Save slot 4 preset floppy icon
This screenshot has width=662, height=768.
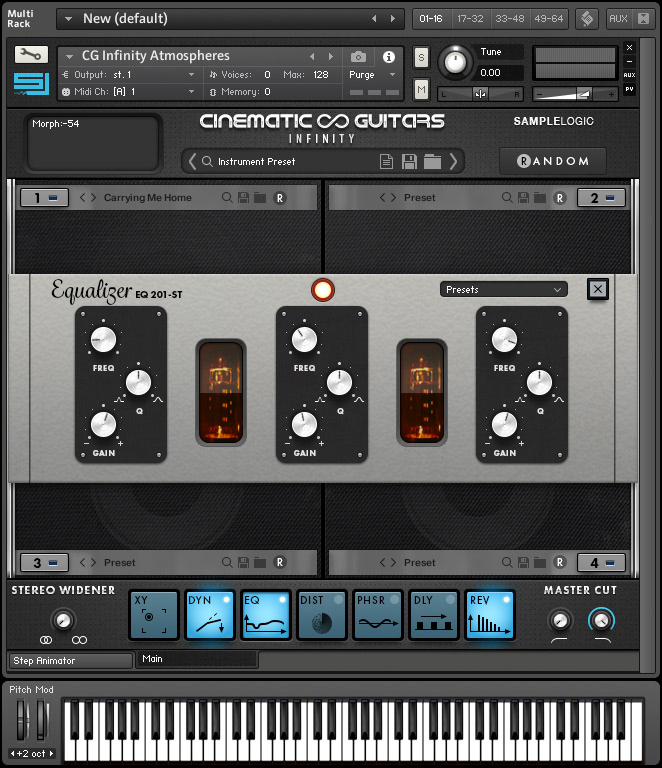[523, 562]
